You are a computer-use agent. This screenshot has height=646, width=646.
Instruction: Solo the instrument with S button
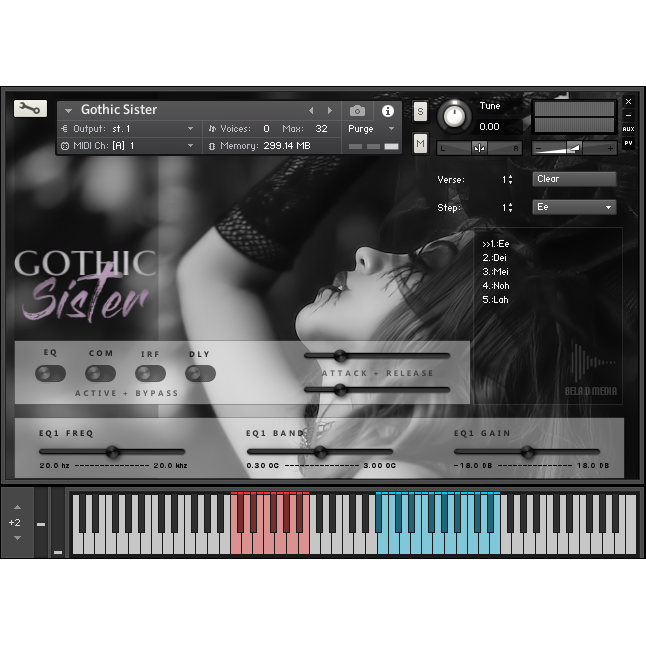coord(420,111)
